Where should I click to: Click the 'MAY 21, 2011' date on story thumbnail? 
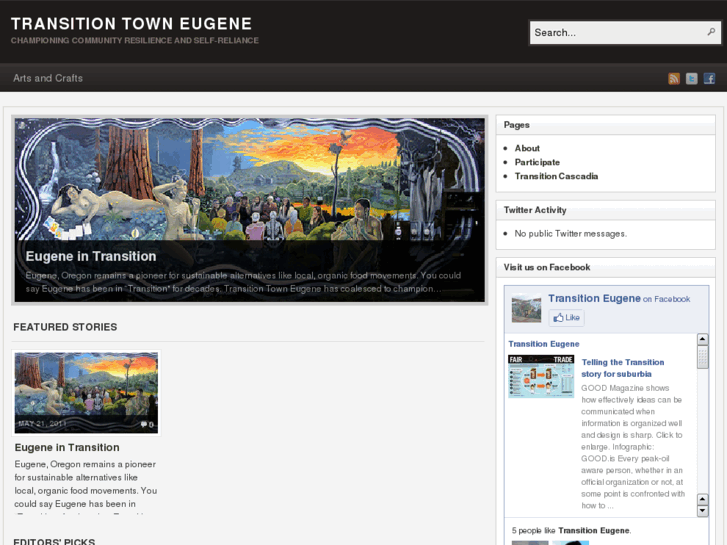point(42,423)
